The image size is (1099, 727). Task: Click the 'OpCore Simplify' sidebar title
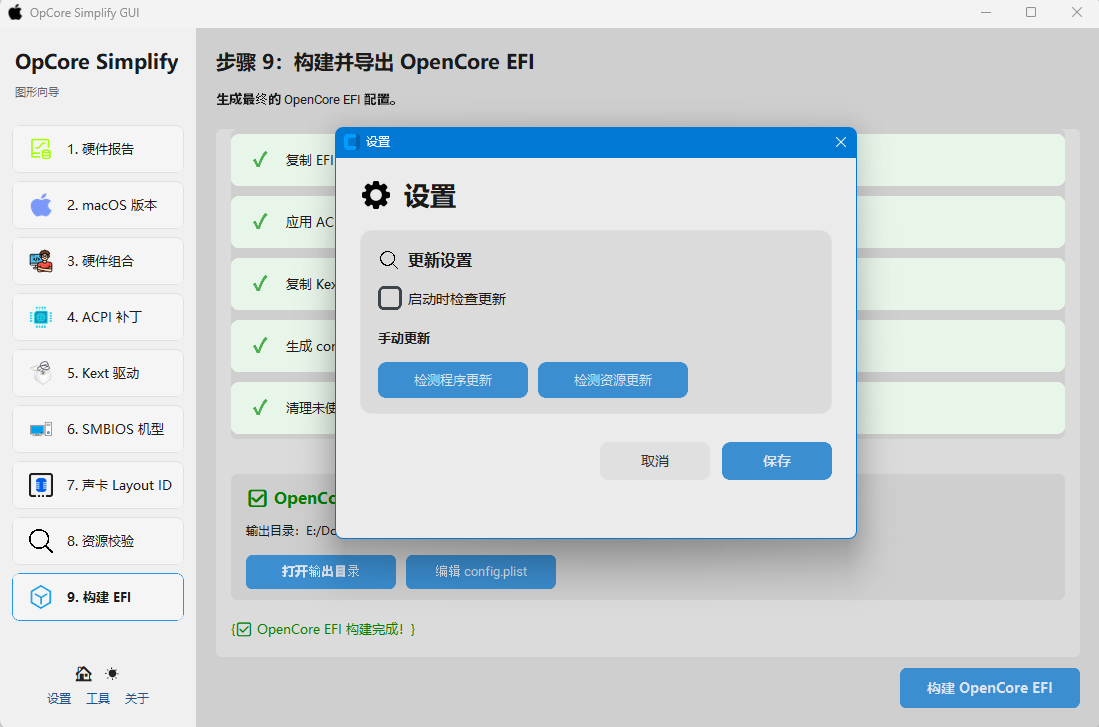(97, 62)
